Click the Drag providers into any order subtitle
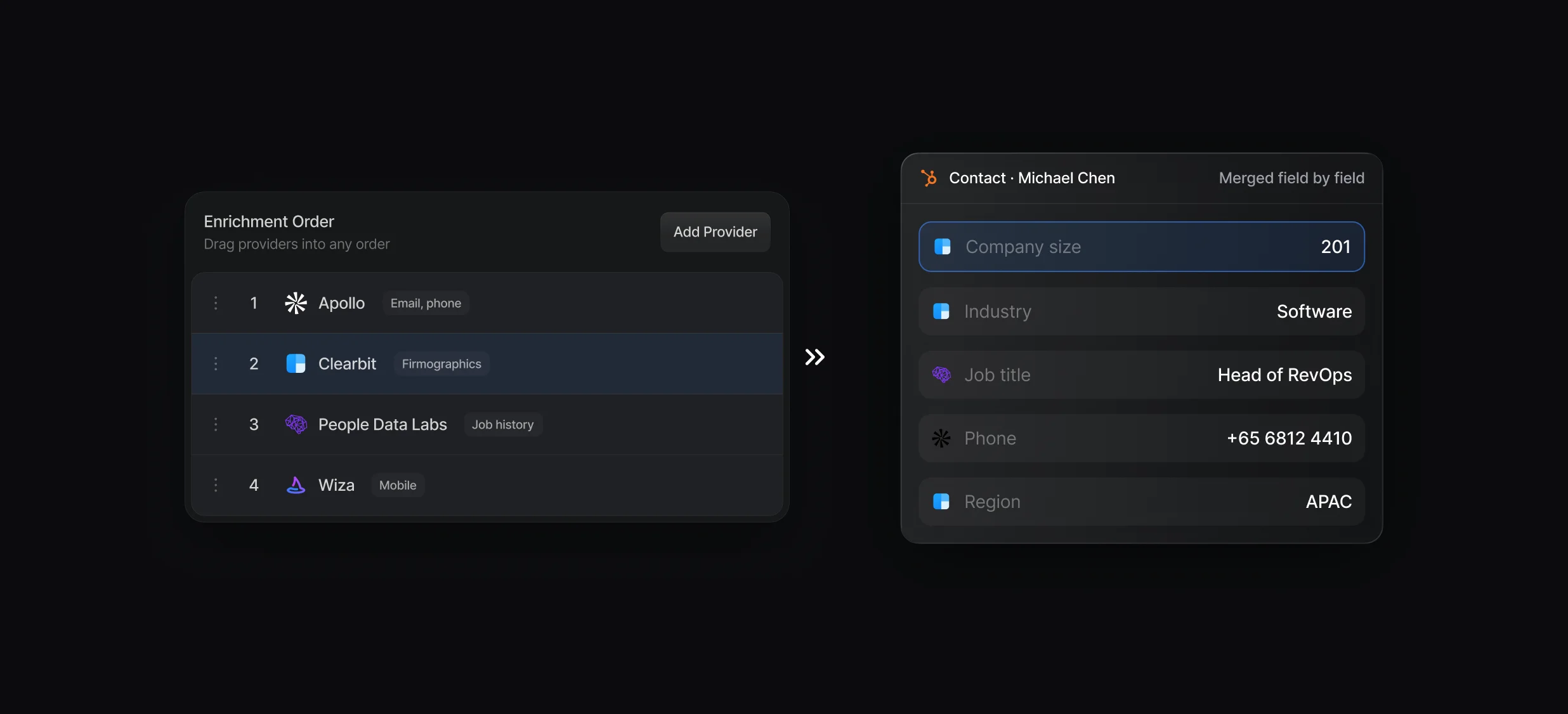 pyautogui.click(x=296, y=244)
